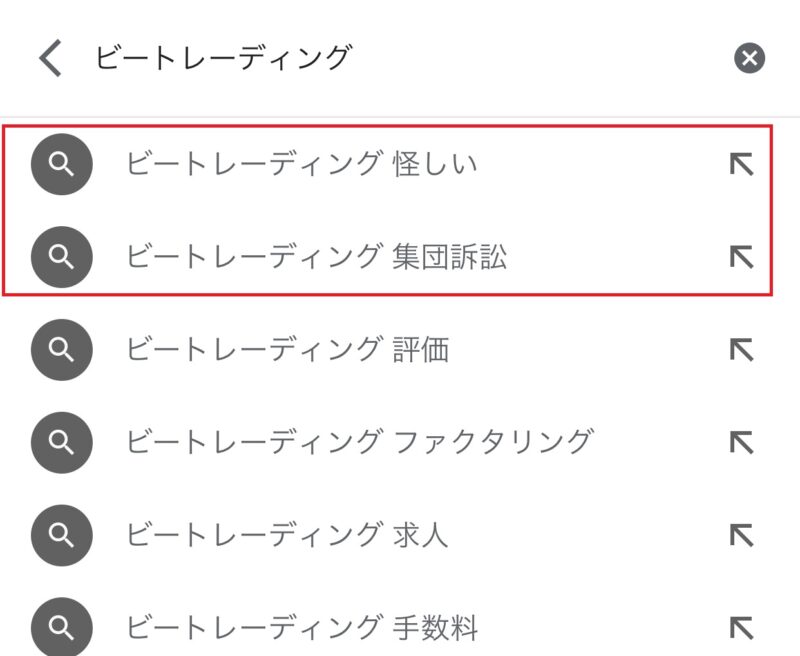Insert 求人 suggestion using its arrow icon
The height and width of the screenshot is (656, 800).
741,535
